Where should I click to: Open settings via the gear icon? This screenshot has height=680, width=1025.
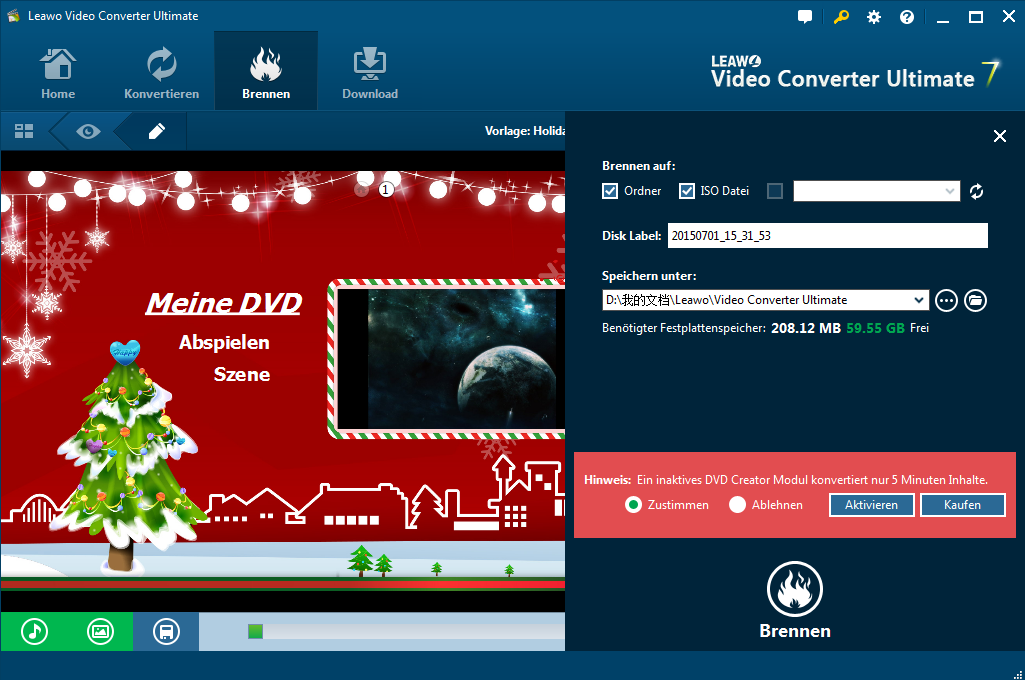coord(874,17)
